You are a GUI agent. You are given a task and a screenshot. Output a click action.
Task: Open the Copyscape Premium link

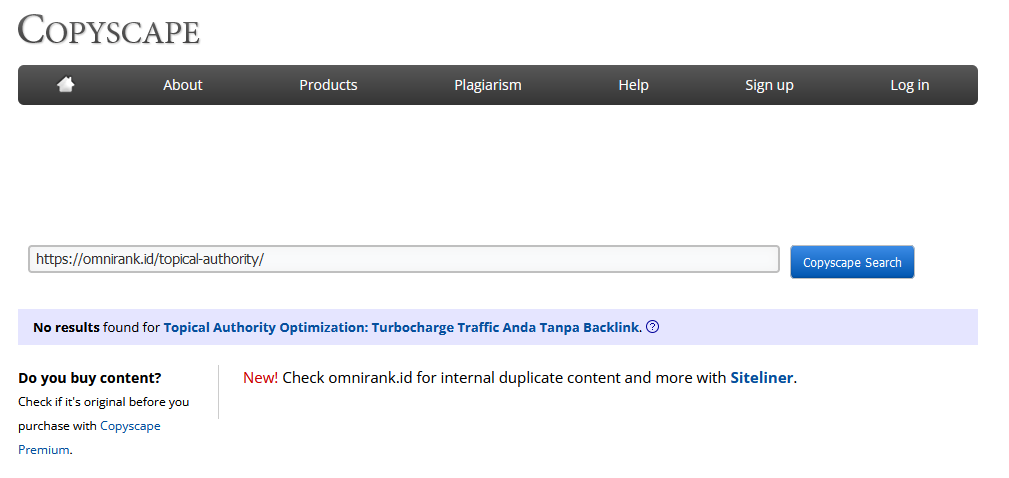click(89, 437)
